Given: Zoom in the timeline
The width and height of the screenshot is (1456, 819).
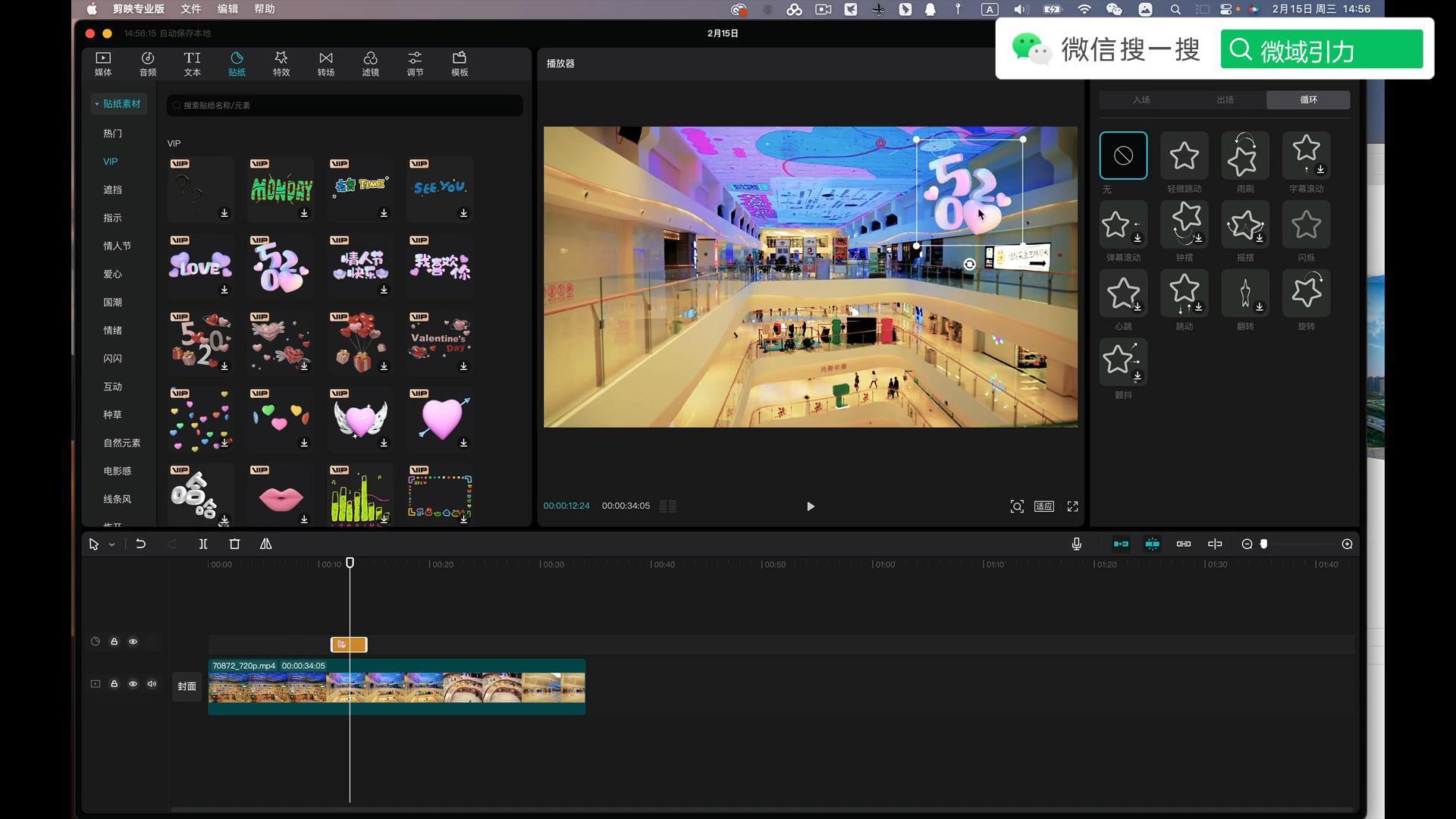Looking at the screenshot, I should [x=1347, y=544].
